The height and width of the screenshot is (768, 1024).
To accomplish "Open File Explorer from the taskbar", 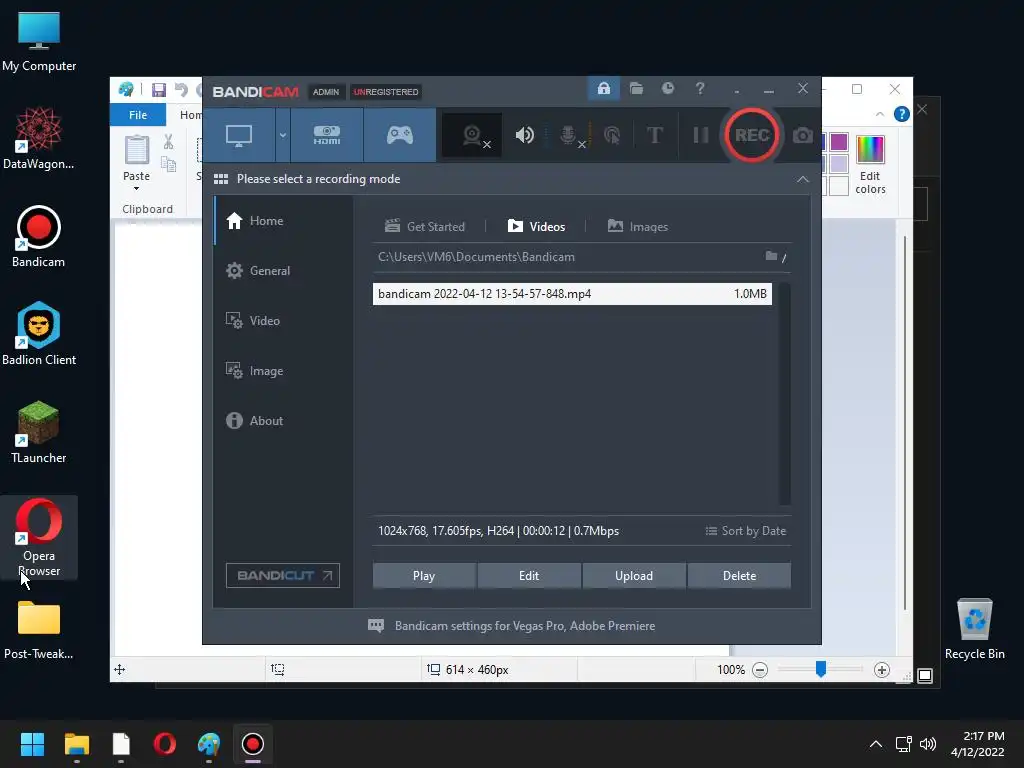I will point(76,744).
